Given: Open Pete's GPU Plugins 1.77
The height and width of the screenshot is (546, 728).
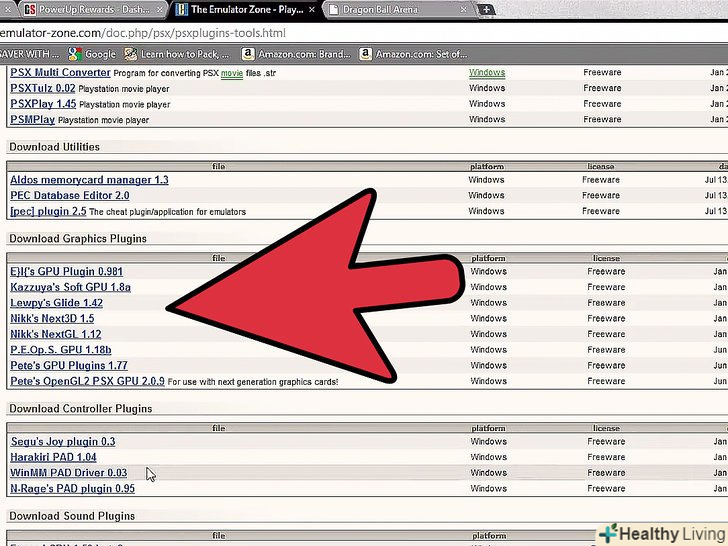Looking at the screenshot, I should pos(69,365).
